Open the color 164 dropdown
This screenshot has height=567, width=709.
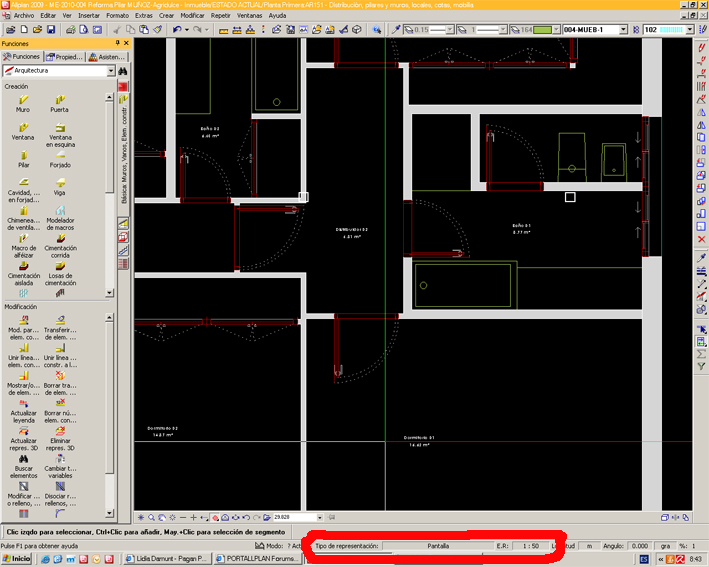click(556, 29)
